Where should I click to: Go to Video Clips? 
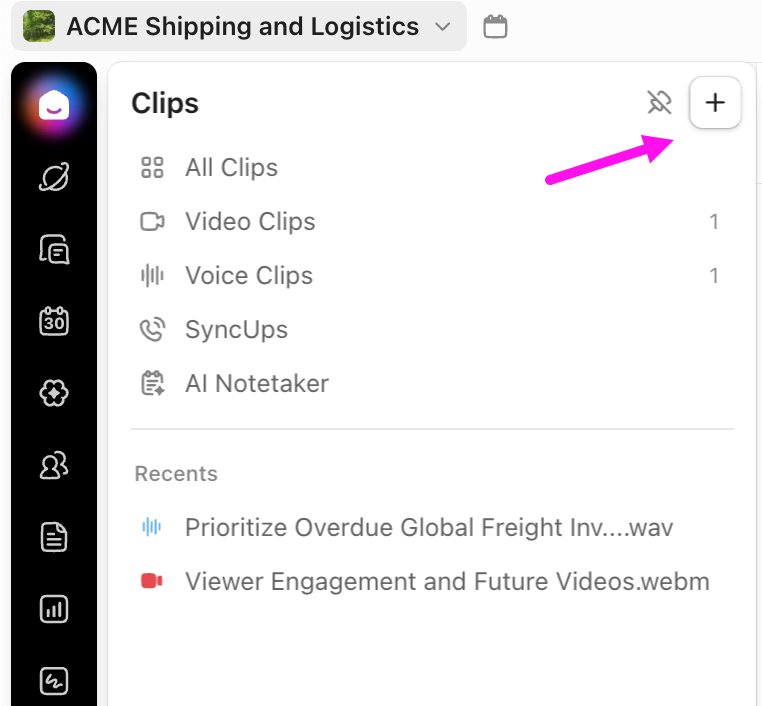250,222
